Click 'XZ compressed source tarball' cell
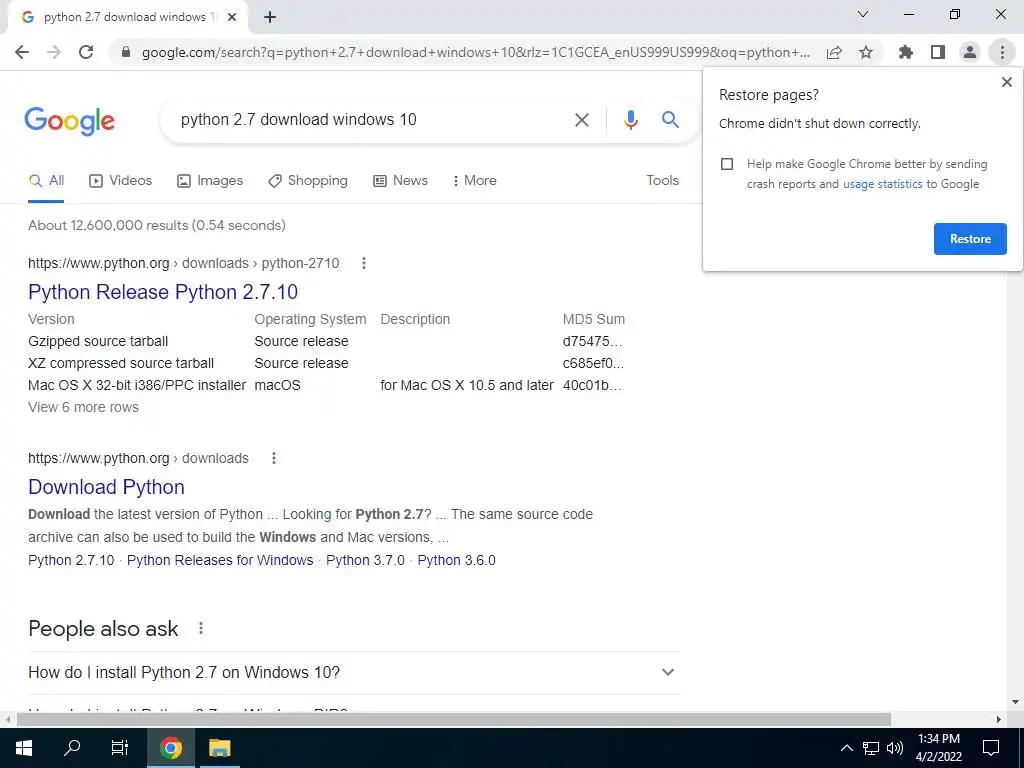 point(121,364)
